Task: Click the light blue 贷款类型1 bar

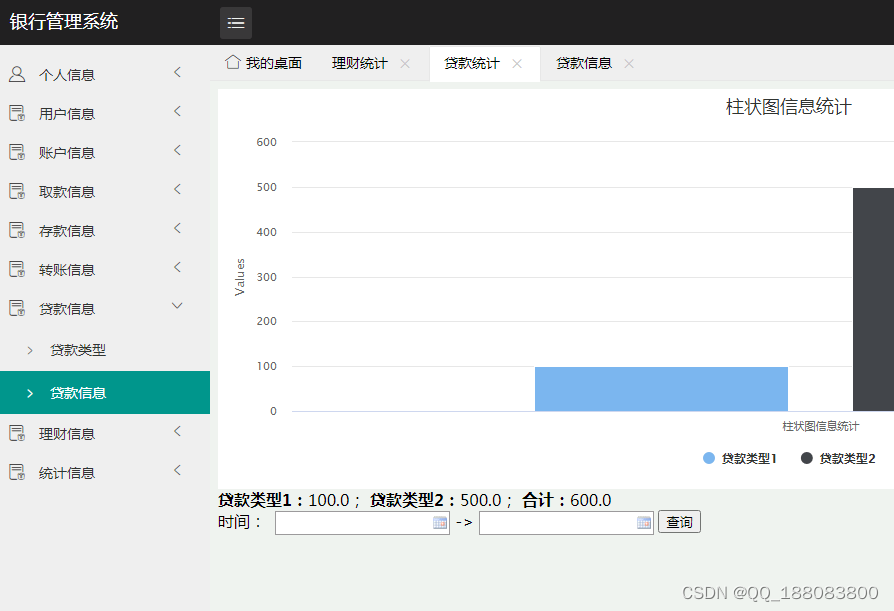Action: pos(661,389)
